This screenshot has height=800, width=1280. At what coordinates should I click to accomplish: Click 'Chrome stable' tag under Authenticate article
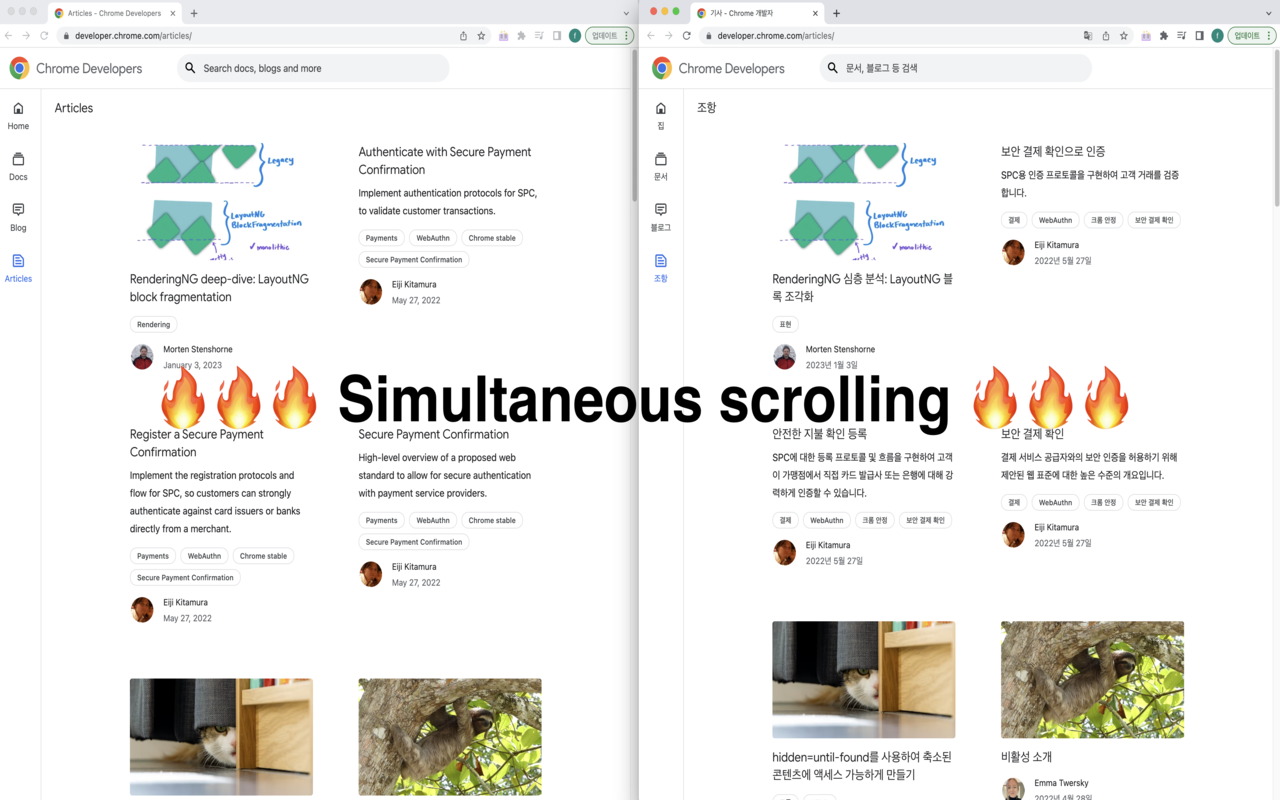pos(492,238)
